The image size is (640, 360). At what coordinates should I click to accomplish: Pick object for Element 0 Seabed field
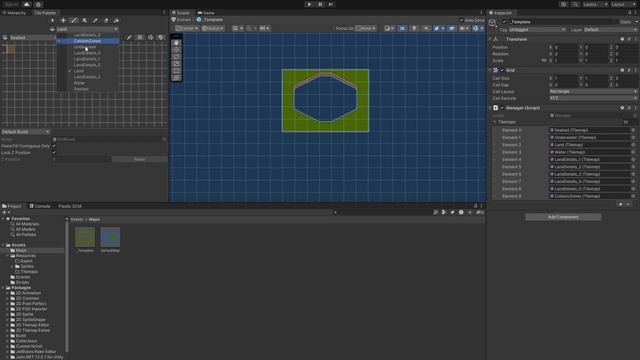click(x=633, y=130)
